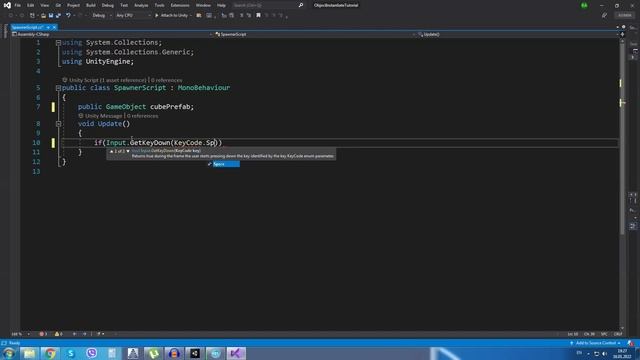Click the Save icon in toolbar
Image resolution: width=640 pixels, height=360 pixels.
(x=51, y=16)
